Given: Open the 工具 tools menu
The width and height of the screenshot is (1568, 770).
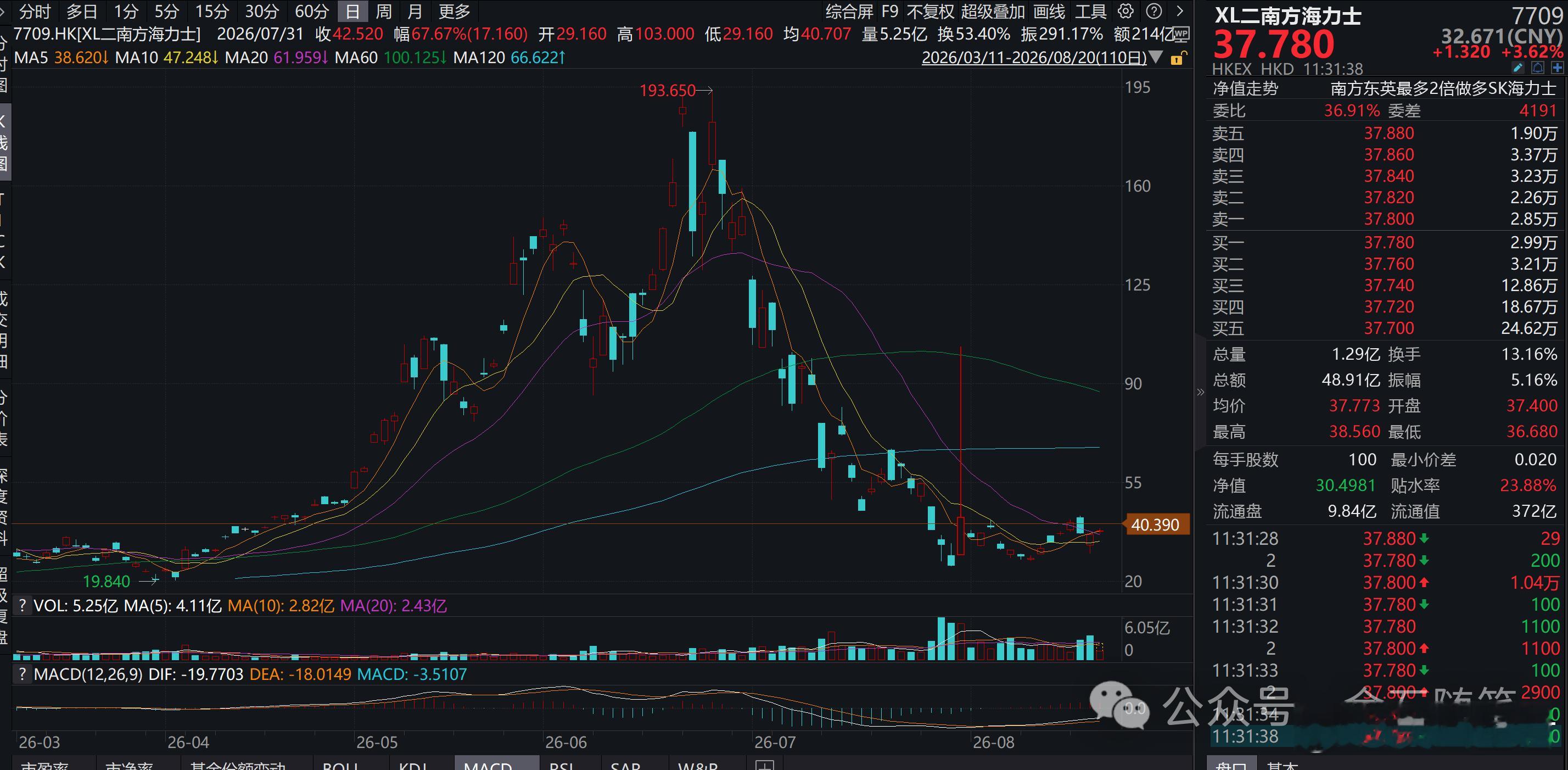Looking at the screenshot, I should (x=1090, y=11).
